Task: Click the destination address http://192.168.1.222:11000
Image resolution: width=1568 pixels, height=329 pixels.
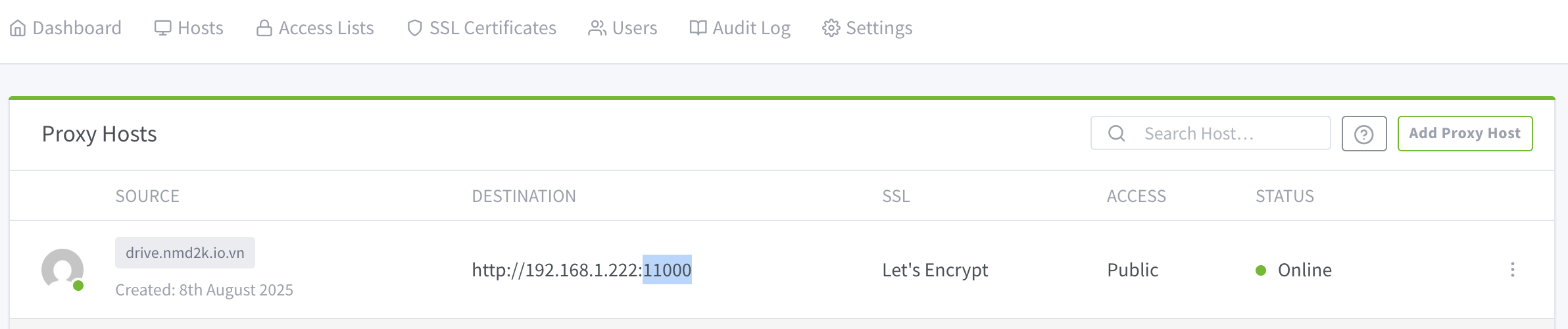Action: coord(581,270)
